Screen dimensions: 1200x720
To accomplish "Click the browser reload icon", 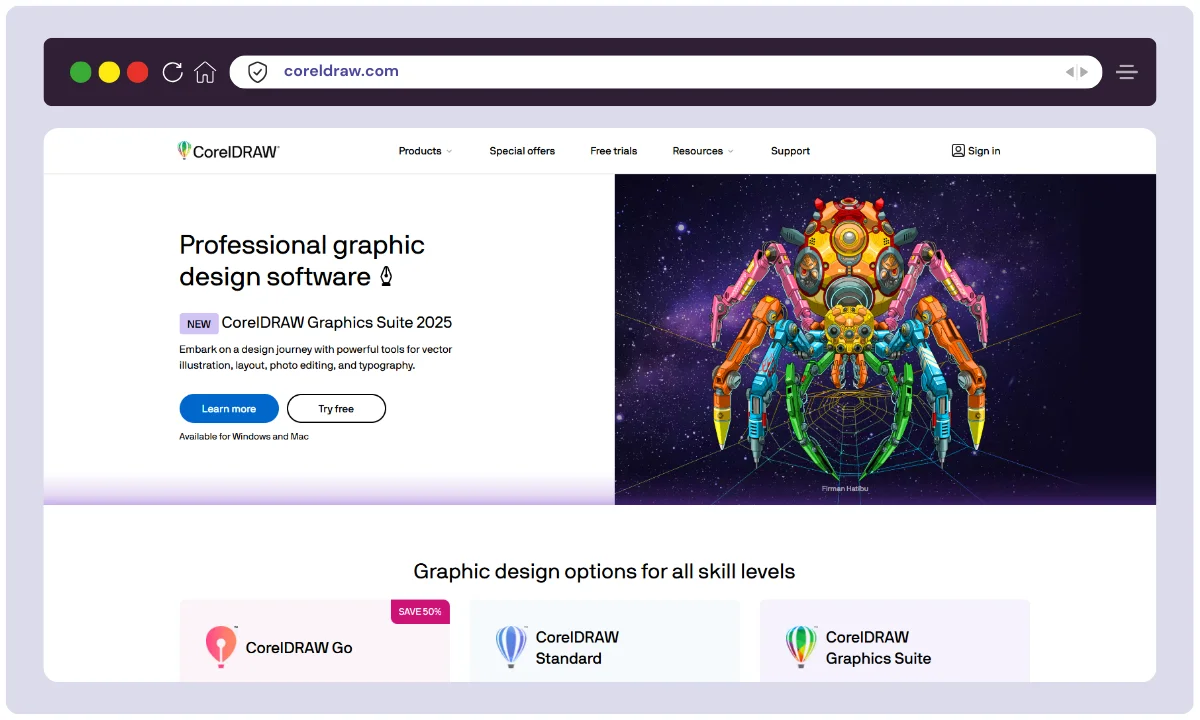I will [x=172, y=72].
